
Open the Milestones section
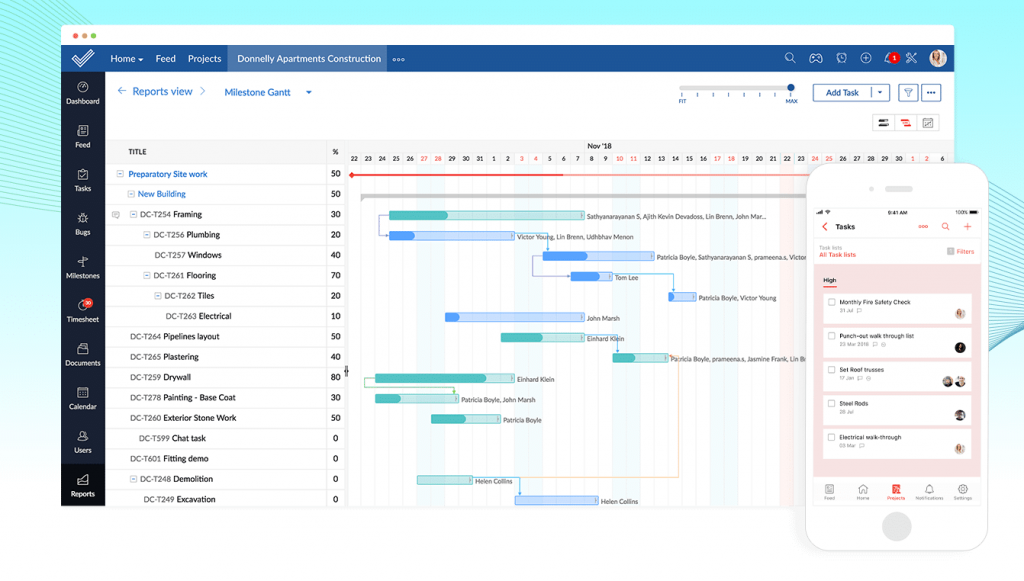click(82, 268)
